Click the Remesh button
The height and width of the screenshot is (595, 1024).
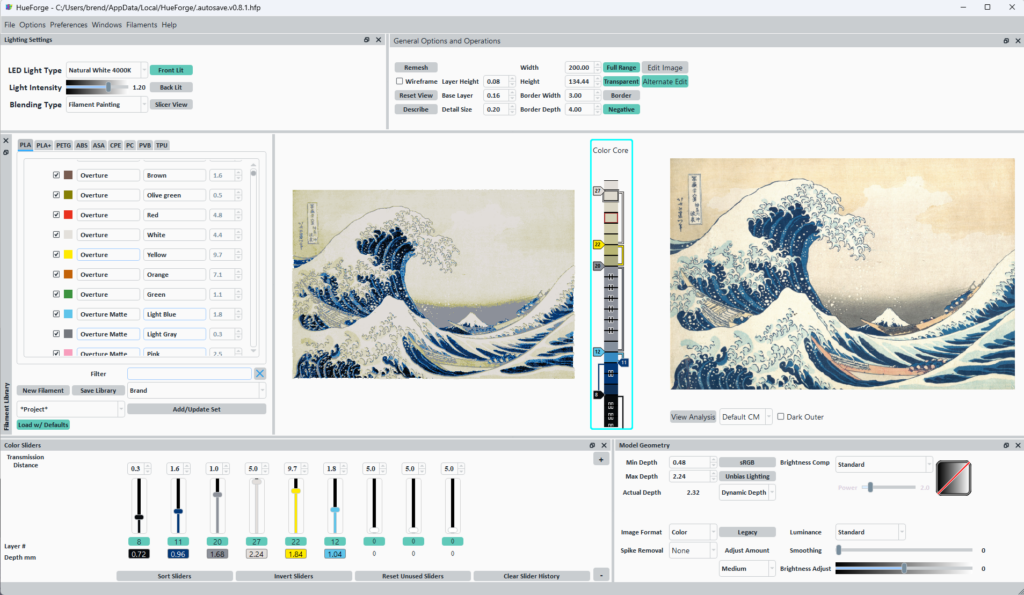coord(416,67)
